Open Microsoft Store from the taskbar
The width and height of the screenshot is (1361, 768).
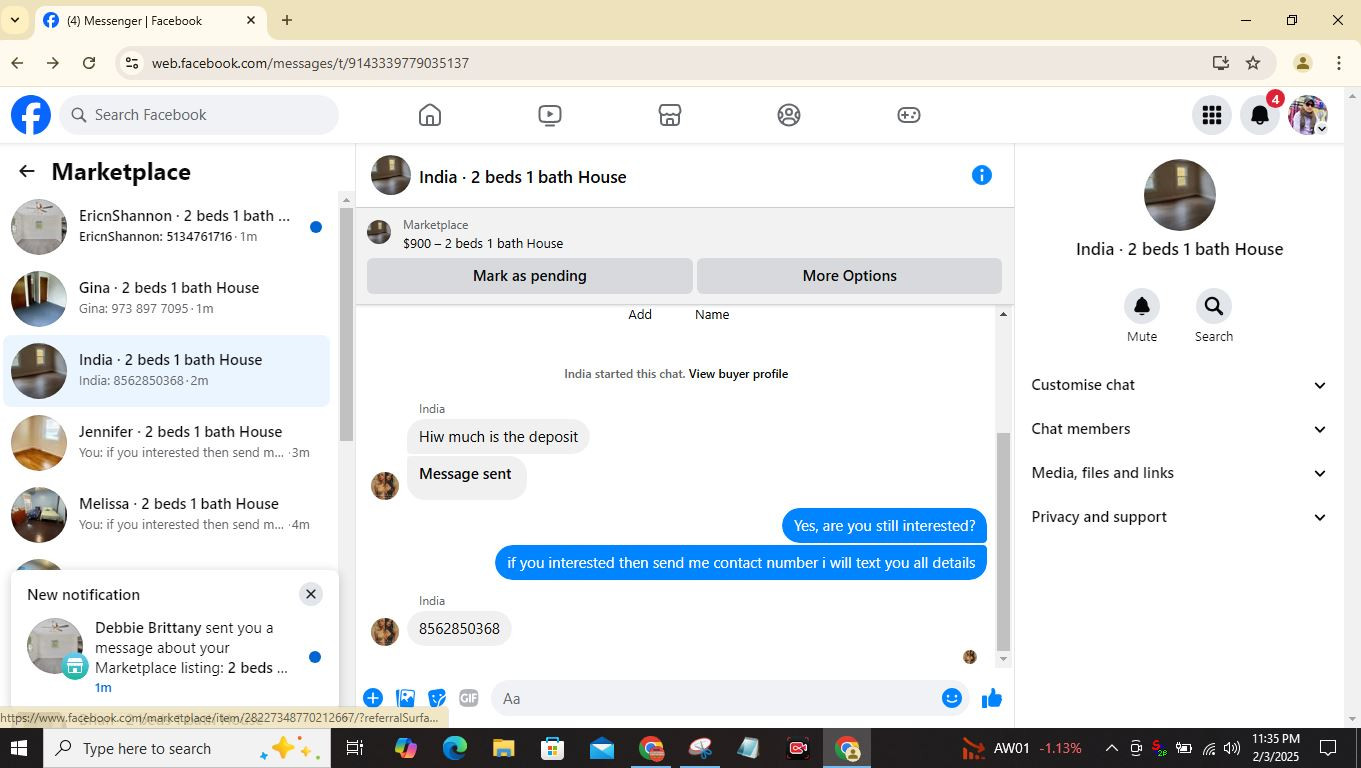[552, 748]
